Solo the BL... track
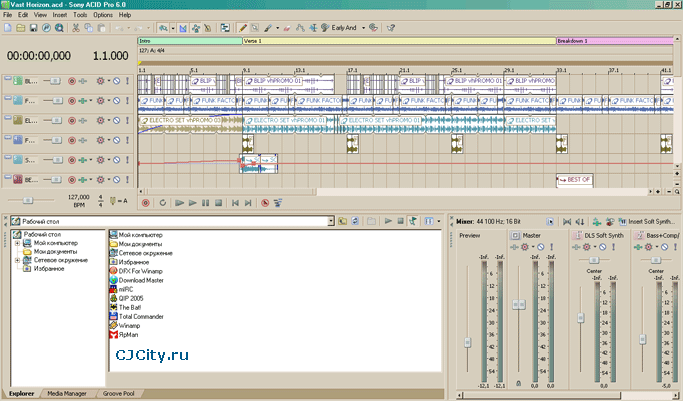683x401 pixels. [128, 81]
